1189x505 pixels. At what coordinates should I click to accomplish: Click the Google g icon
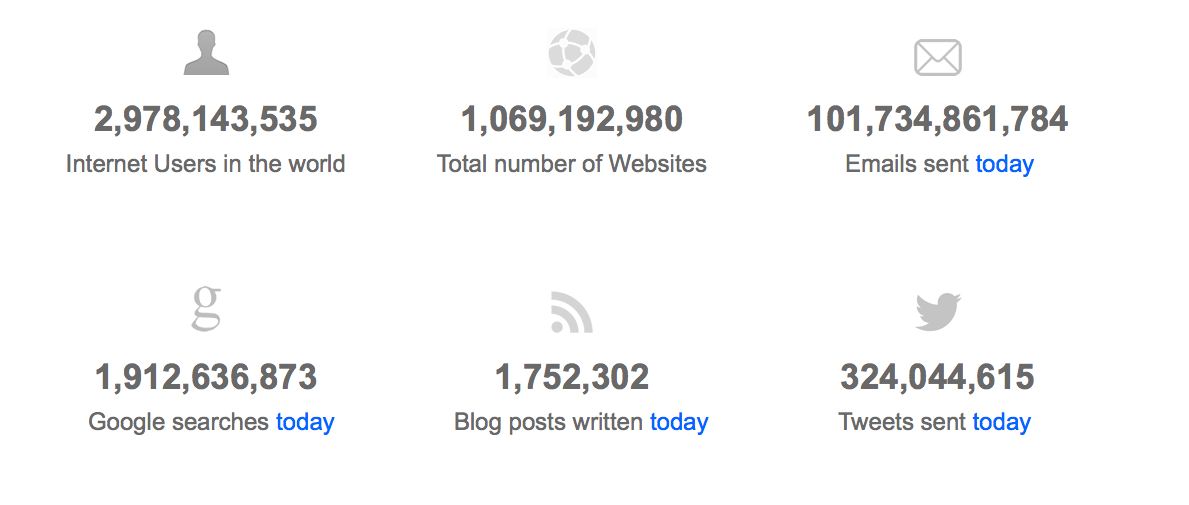click(206, 309)
